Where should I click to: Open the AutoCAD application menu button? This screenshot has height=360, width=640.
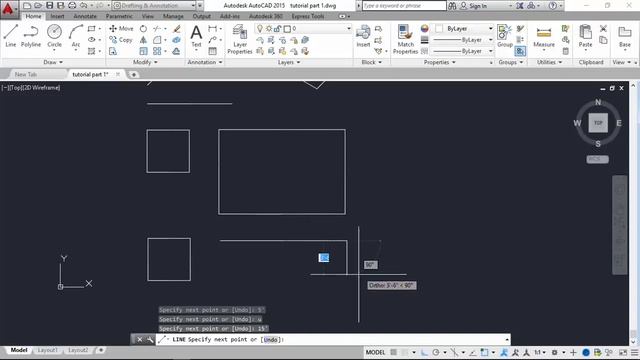click(x=8, y=9)
